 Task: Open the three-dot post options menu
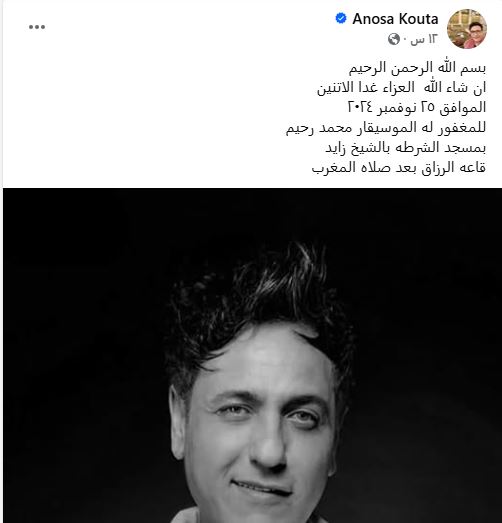point(37,27)
